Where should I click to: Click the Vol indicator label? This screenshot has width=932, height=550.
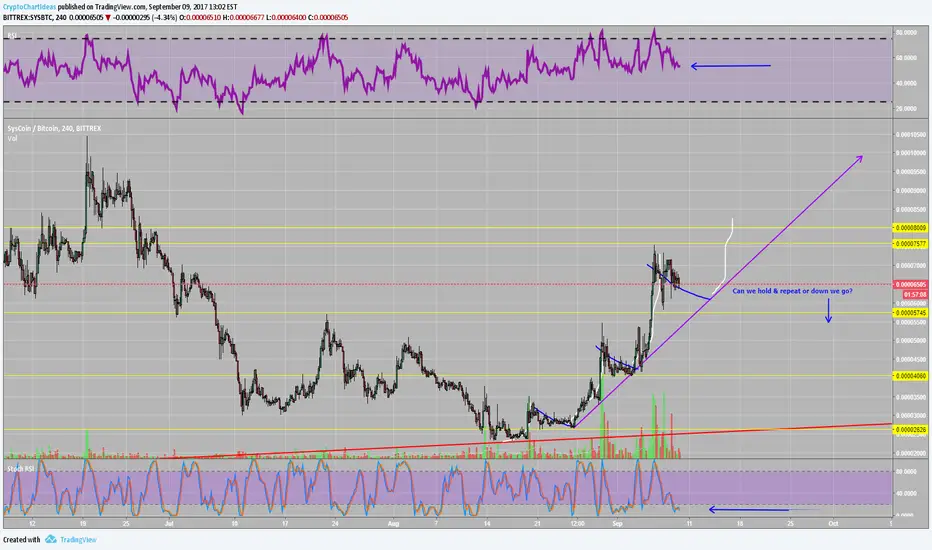(x=12, y=139)
